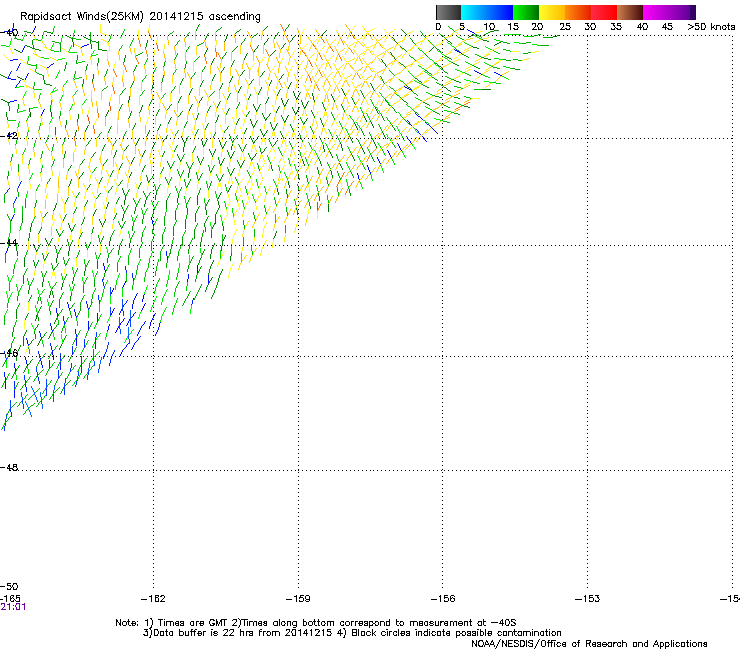Click the yellow 20-25 knots color segment
This screenshot has height=650, width=740.
(x=552, y=12)
